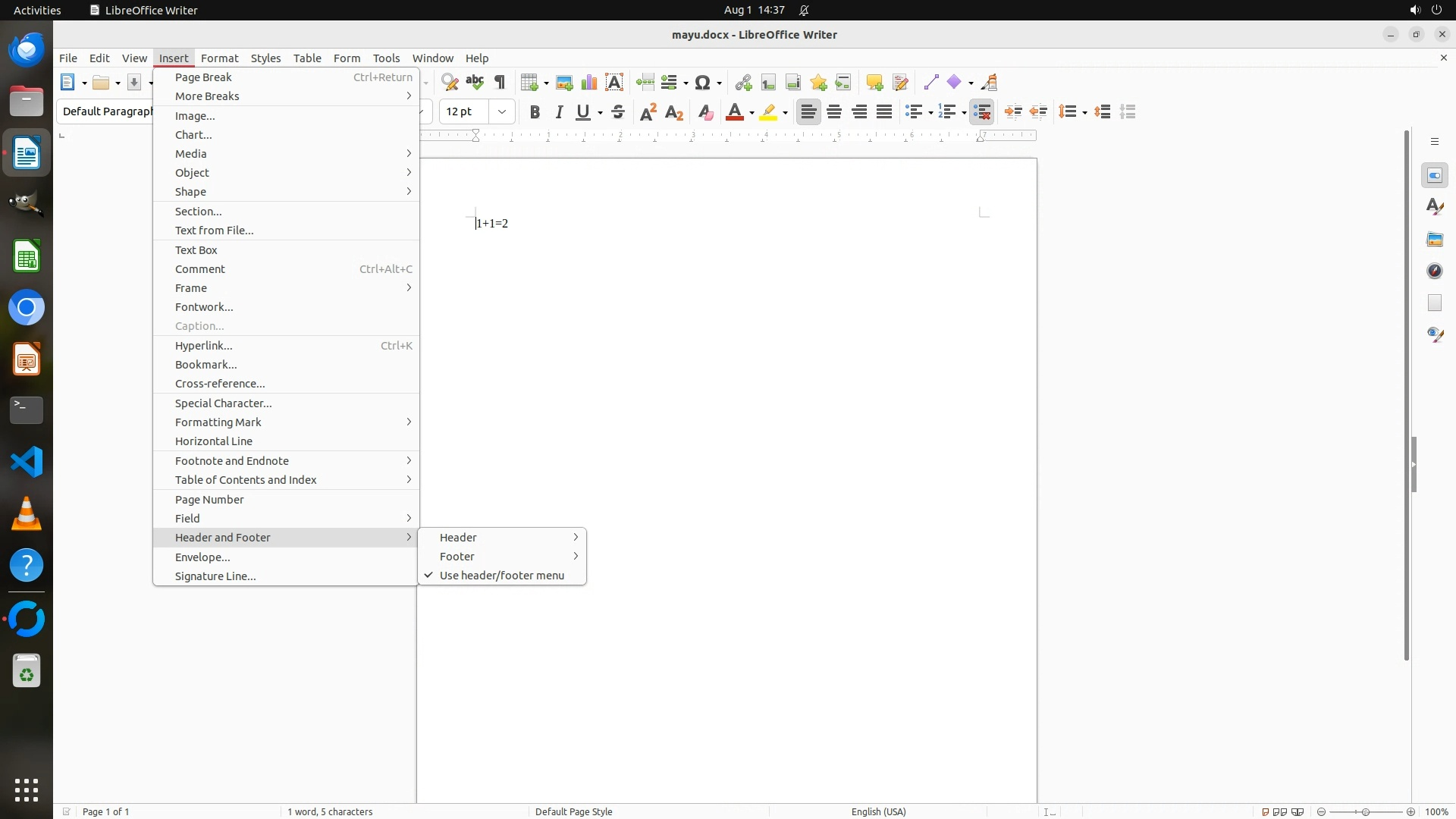This screenshot has height=819, width=1456.
Task: Click the Insert Special Character omega icon
Action: 702,83
